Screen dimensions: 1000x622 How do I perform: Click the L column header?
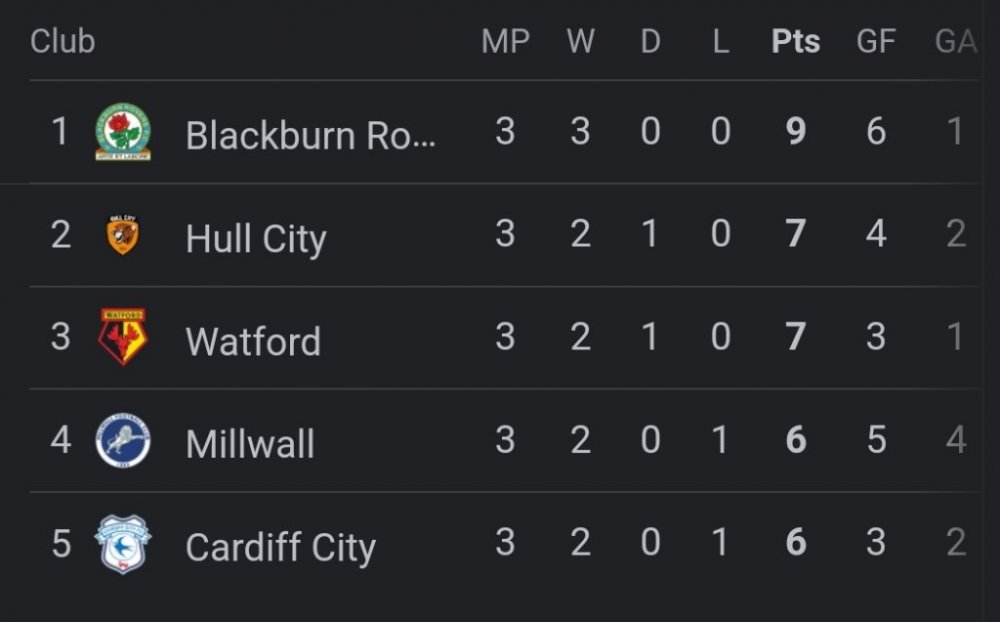pyautogui.click(x=720, y=41)
